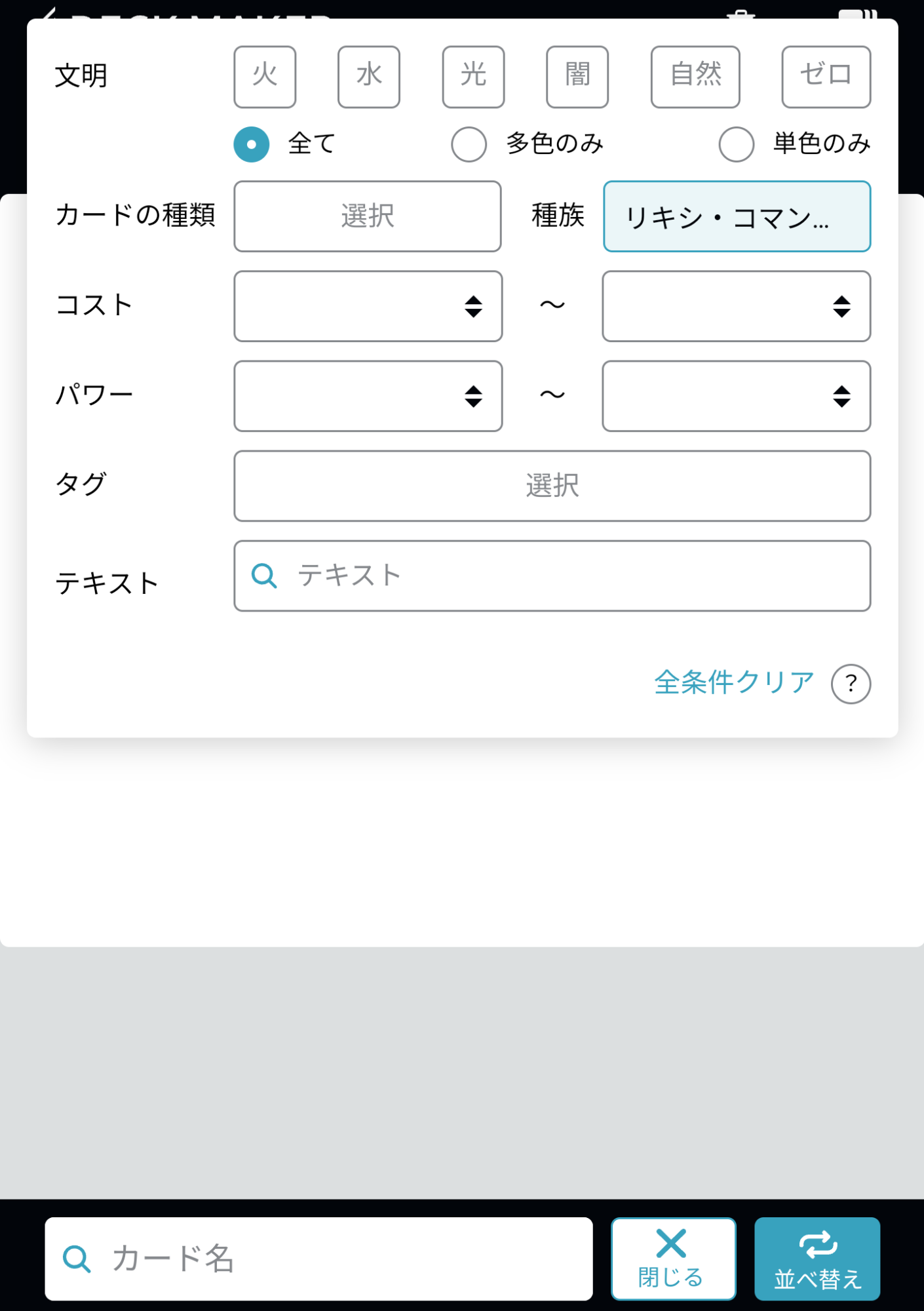Open the カードの種類 selection dropdown
This screenshot has height=1311, width=924.
point(368,216)
